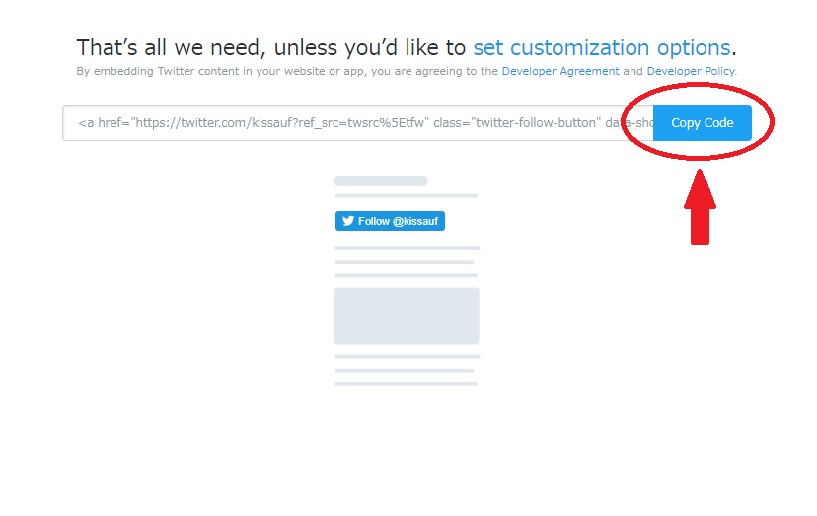
Task: Click the third placeholder line above the gray image block
Action: pos(406,275)
